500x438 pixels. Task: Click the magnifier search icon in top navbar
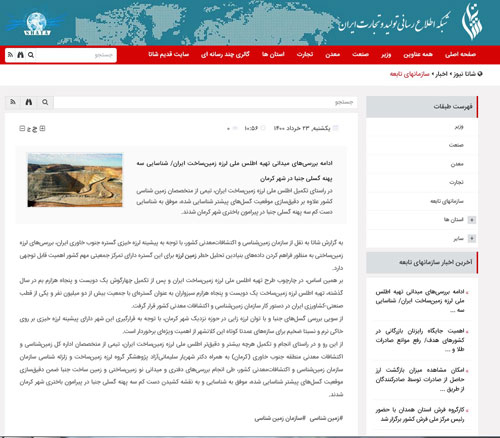click(x=31, y=55)
